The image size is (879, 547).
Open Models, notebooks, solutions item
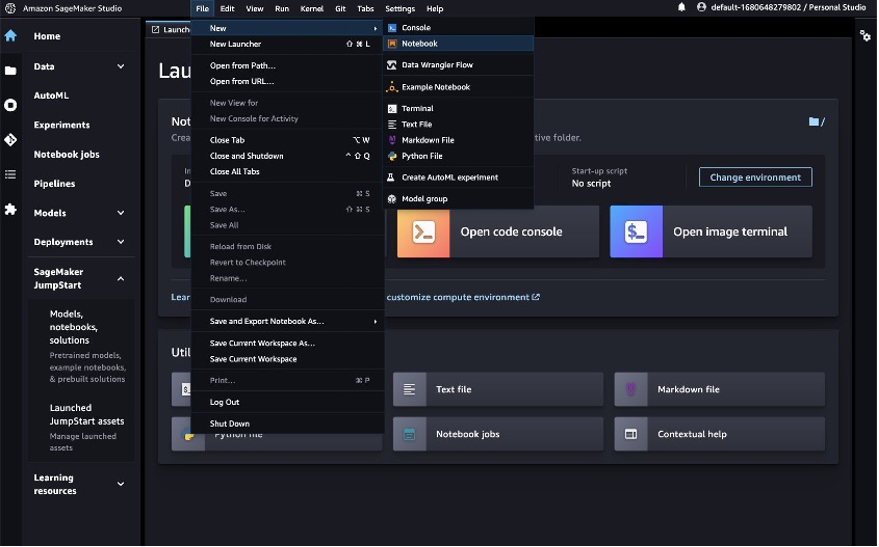pos(81,346)
